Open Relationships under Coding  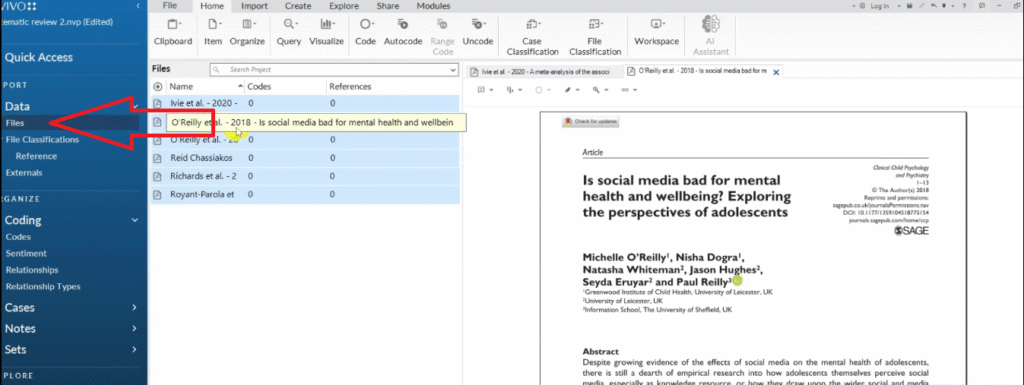click(x=32, y=270)
